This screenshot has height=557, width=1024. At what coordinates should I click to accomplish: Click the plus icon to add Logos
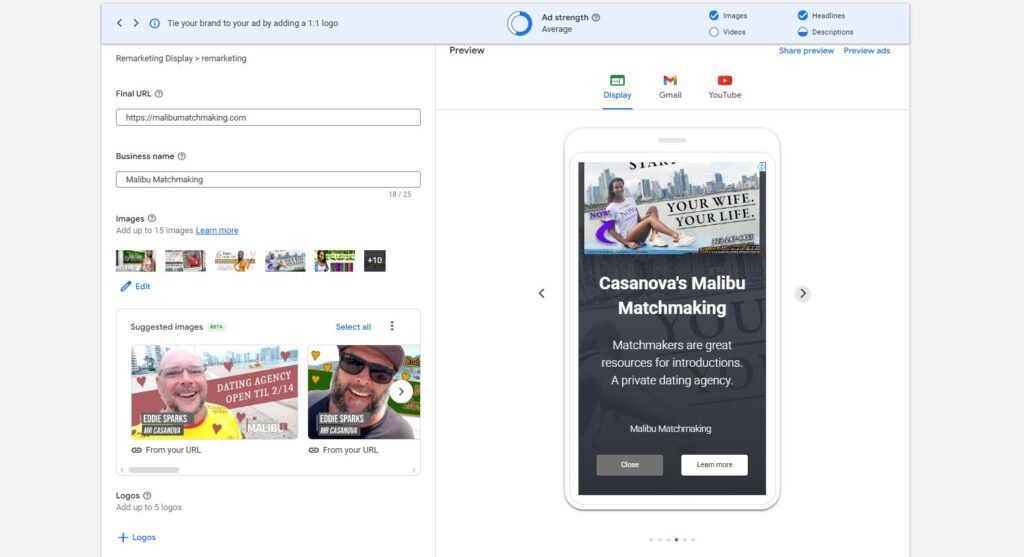tap(123, 537)
